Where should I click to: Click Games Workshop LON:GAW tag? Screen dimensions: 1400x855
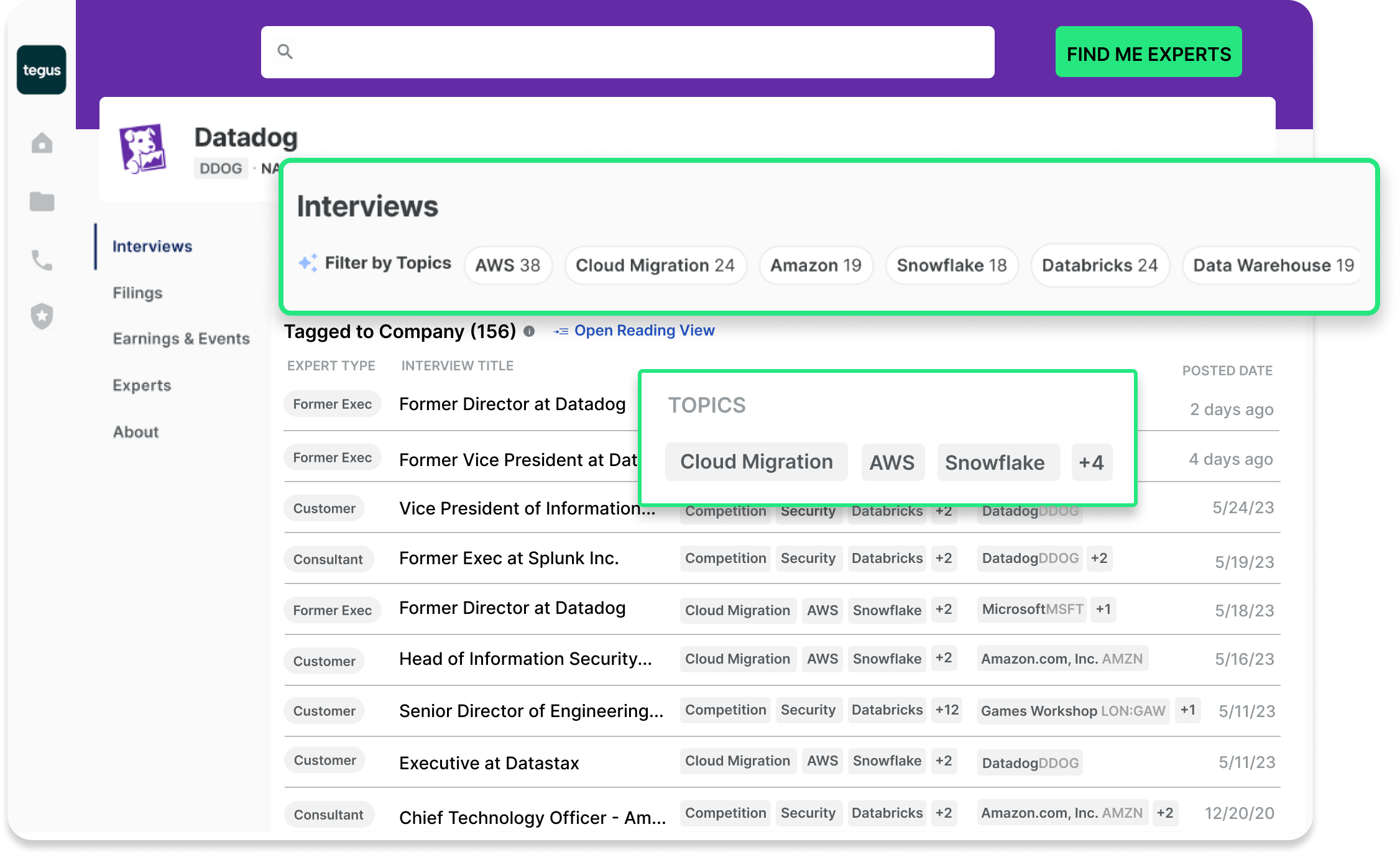click(x=1073, y=711)
